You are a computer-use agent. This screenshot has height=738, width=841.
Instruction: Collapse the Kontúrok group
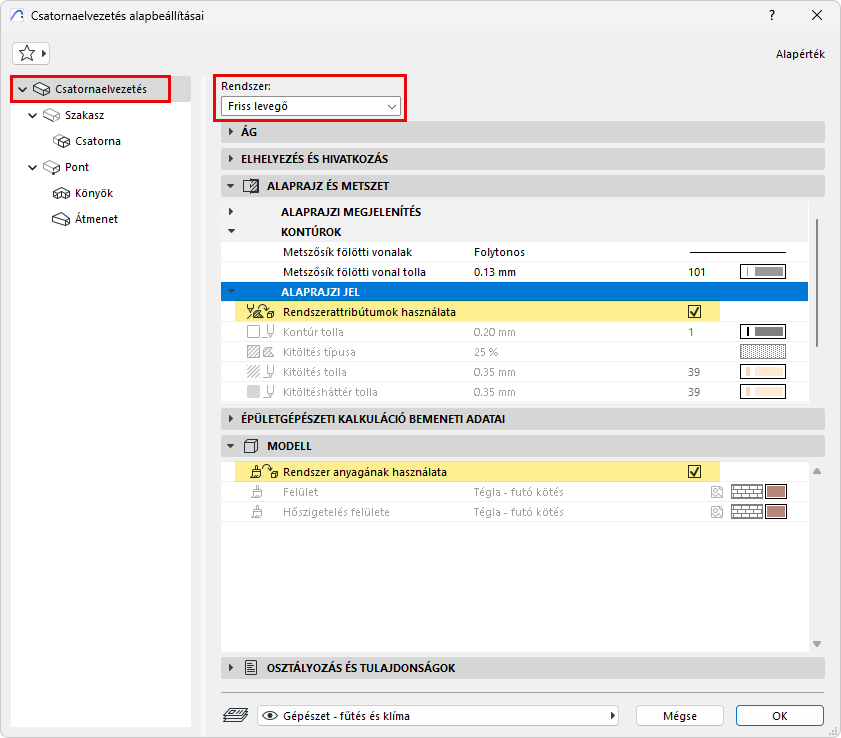tap(231, 232)
